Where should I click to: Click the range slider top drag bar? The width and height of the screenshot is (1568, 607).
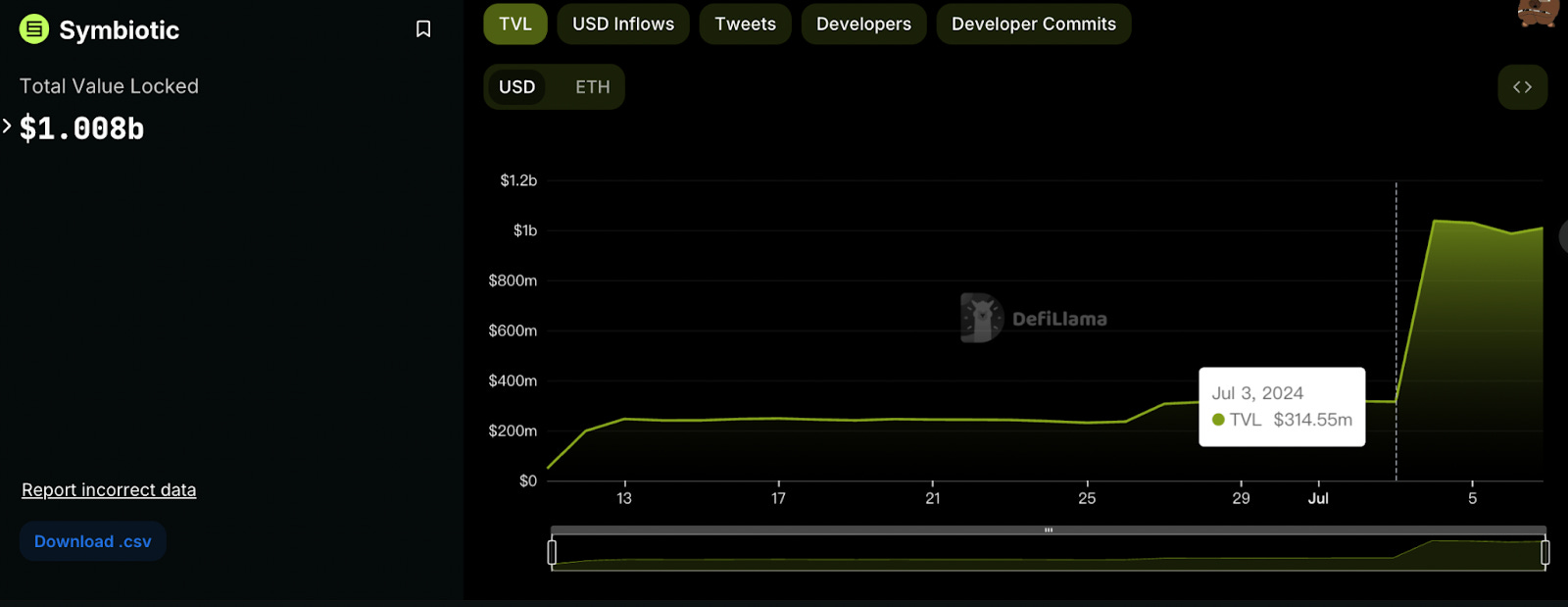pyautogui.click(x=1049, y=530)
